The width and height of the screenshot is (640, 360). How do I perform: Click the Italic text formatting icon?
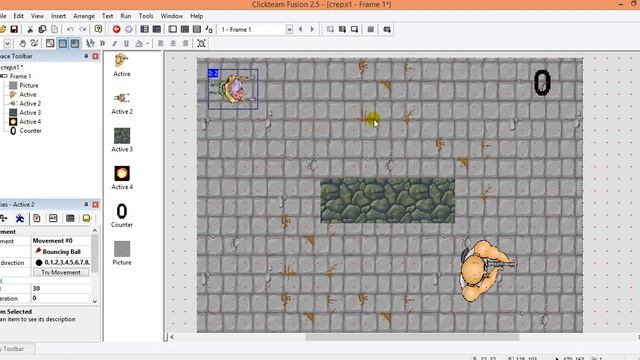tap(115, 43)
